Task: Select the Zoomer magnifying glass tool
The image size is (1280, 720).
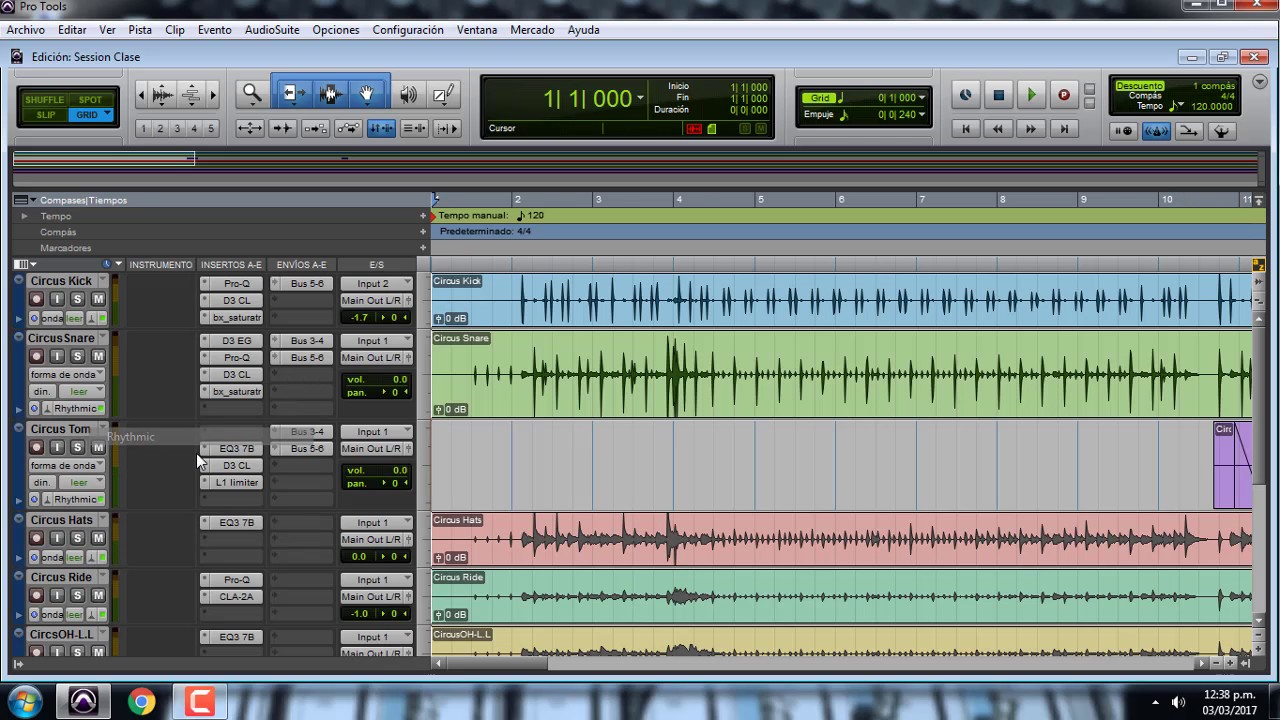Action: click(251, 94)
